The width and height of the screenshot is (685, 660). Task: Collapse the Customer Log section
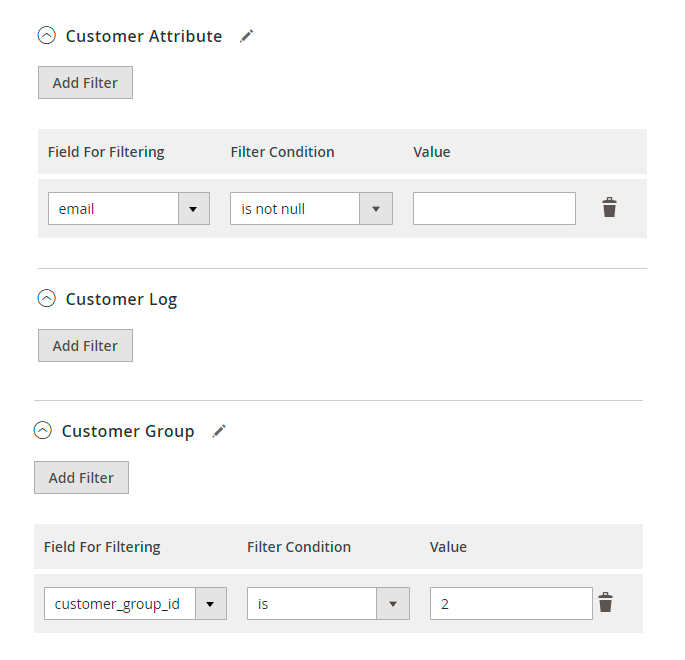point(47,299)
